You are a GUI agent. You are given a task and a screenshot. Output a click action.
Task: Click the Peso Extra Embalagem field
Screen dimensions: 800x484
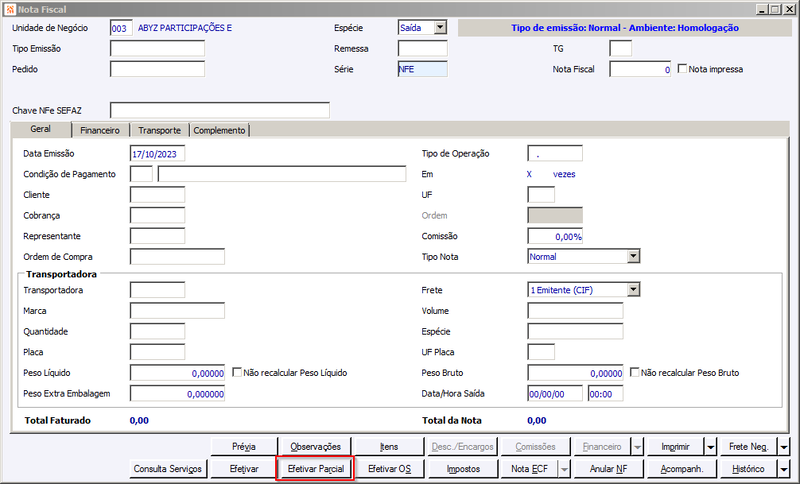click(178, 394)
